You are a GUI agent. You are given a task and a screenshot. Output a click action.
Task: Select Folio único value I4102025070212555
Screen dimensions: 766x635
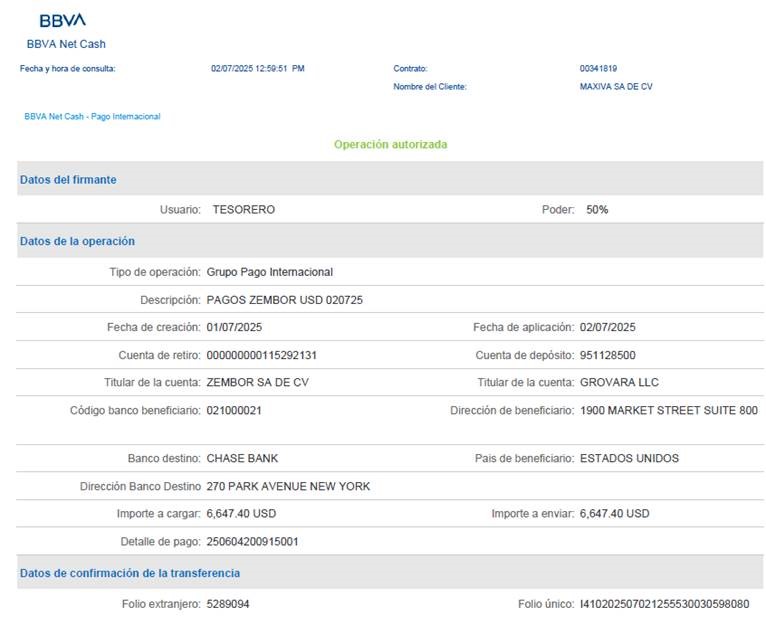[664, 604]
